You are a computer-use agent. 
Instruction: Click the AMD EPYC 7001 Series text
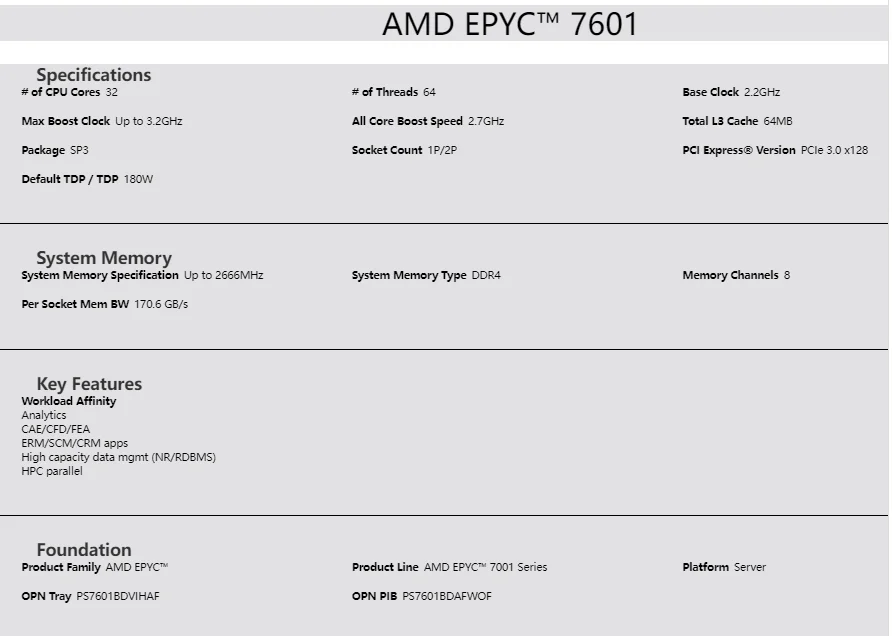(485, 567)
